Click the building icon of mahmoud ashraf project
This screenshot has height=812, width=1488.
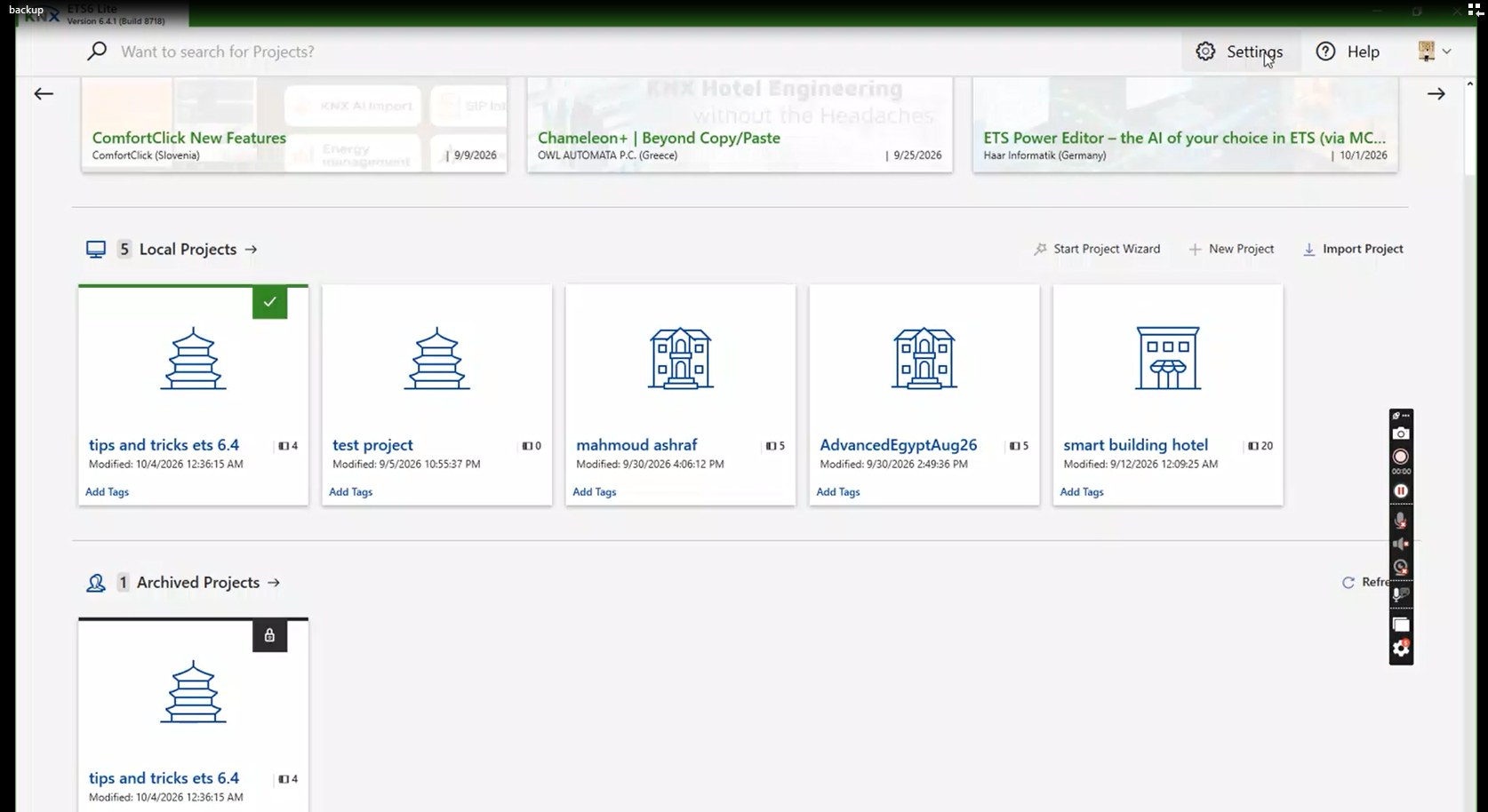click(681, 358)
